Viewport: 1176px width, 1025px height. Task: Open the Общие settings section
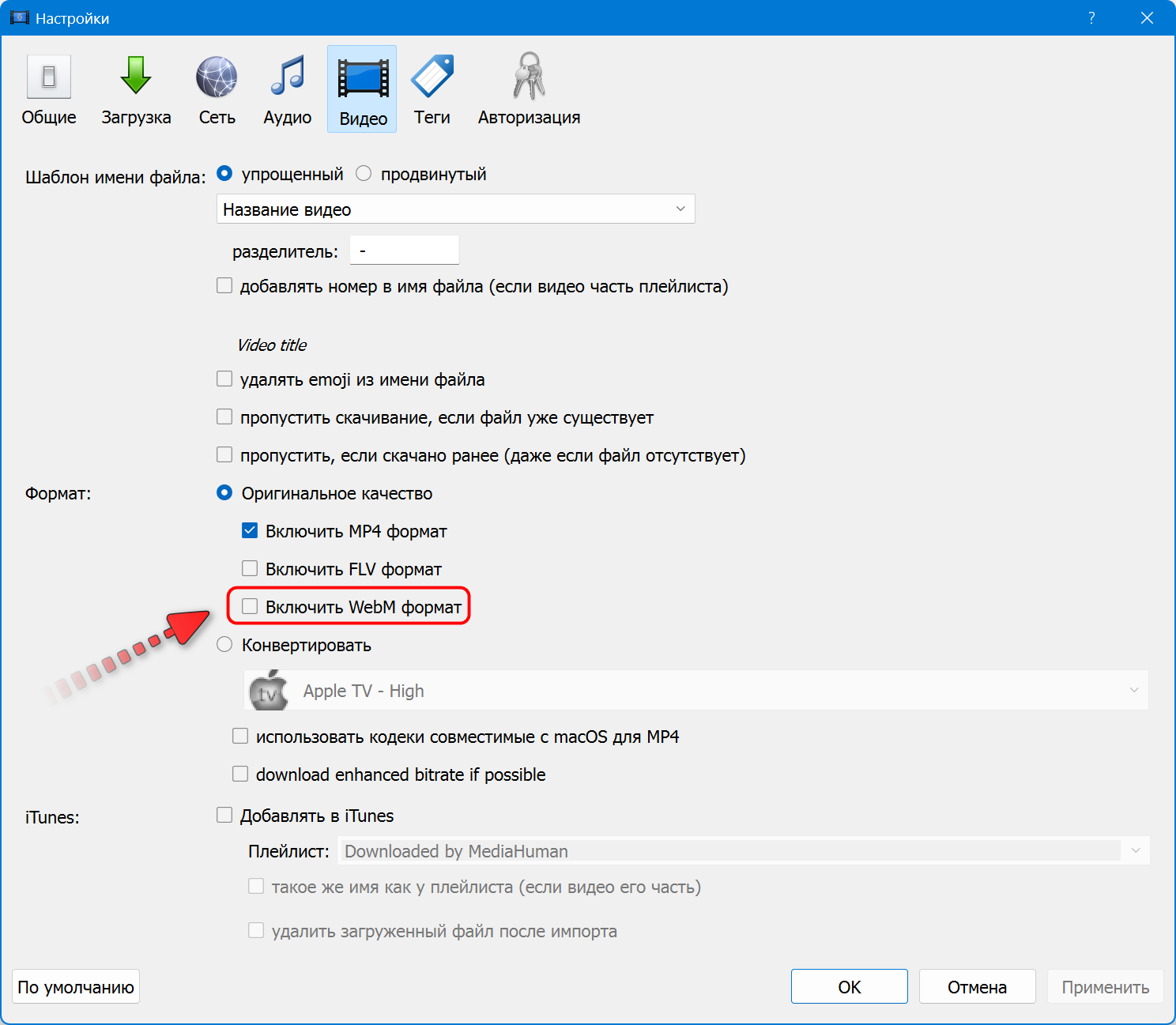click(49, 89)
